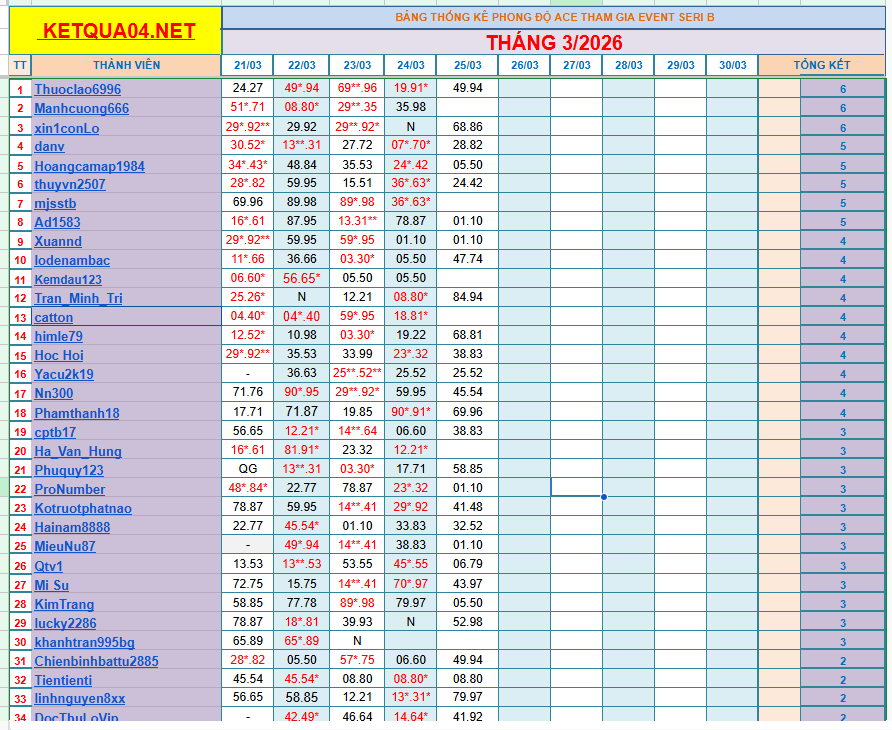
Task: Open the KETQUA04.NET link
Action: click(x=117, y=31)
